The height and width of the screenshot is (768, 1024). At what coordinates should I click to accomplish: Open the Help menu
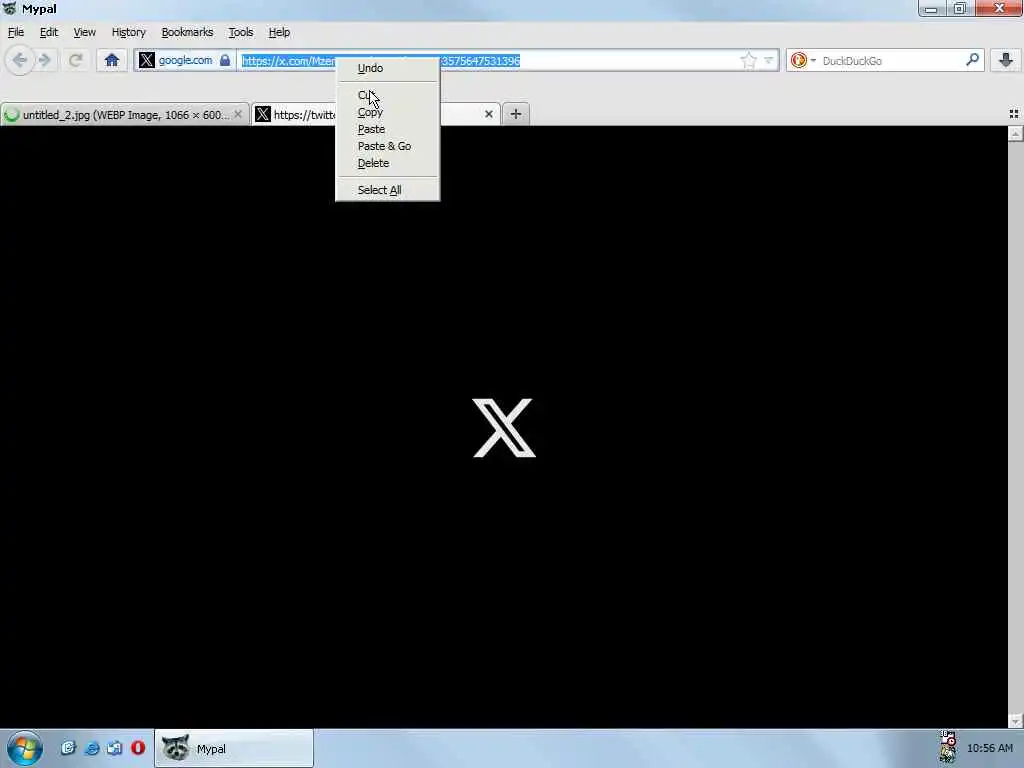[x=279, y=32]
